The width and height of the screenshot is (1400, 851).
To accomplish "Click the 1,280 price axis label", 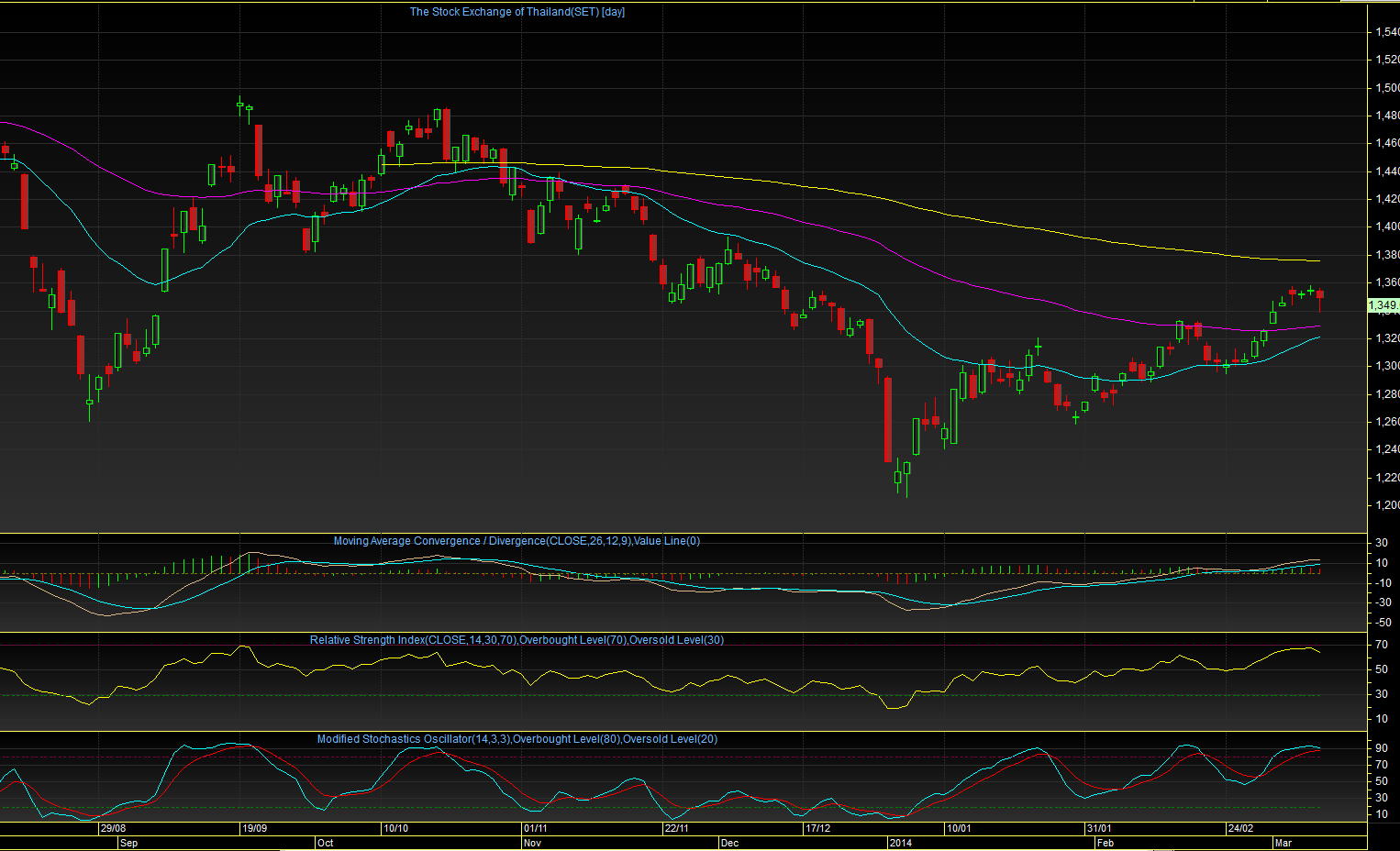I will click(x=1386, y=394).
